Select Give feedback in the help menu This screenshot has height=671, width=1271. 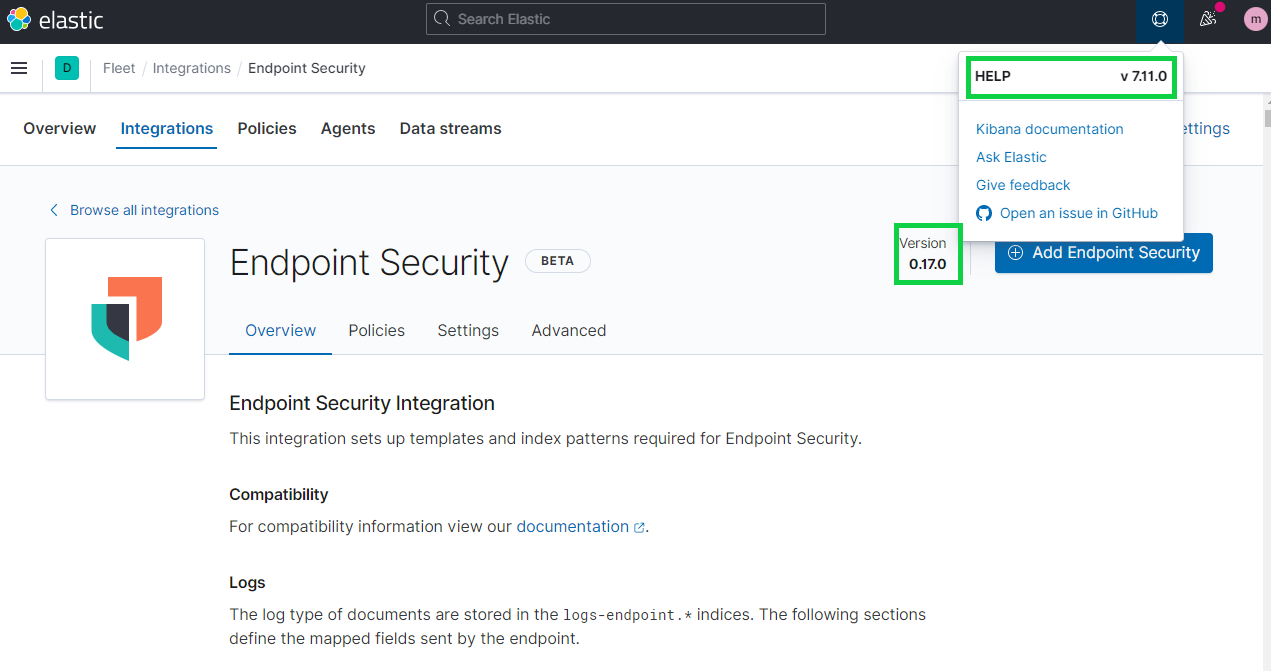1022,185
